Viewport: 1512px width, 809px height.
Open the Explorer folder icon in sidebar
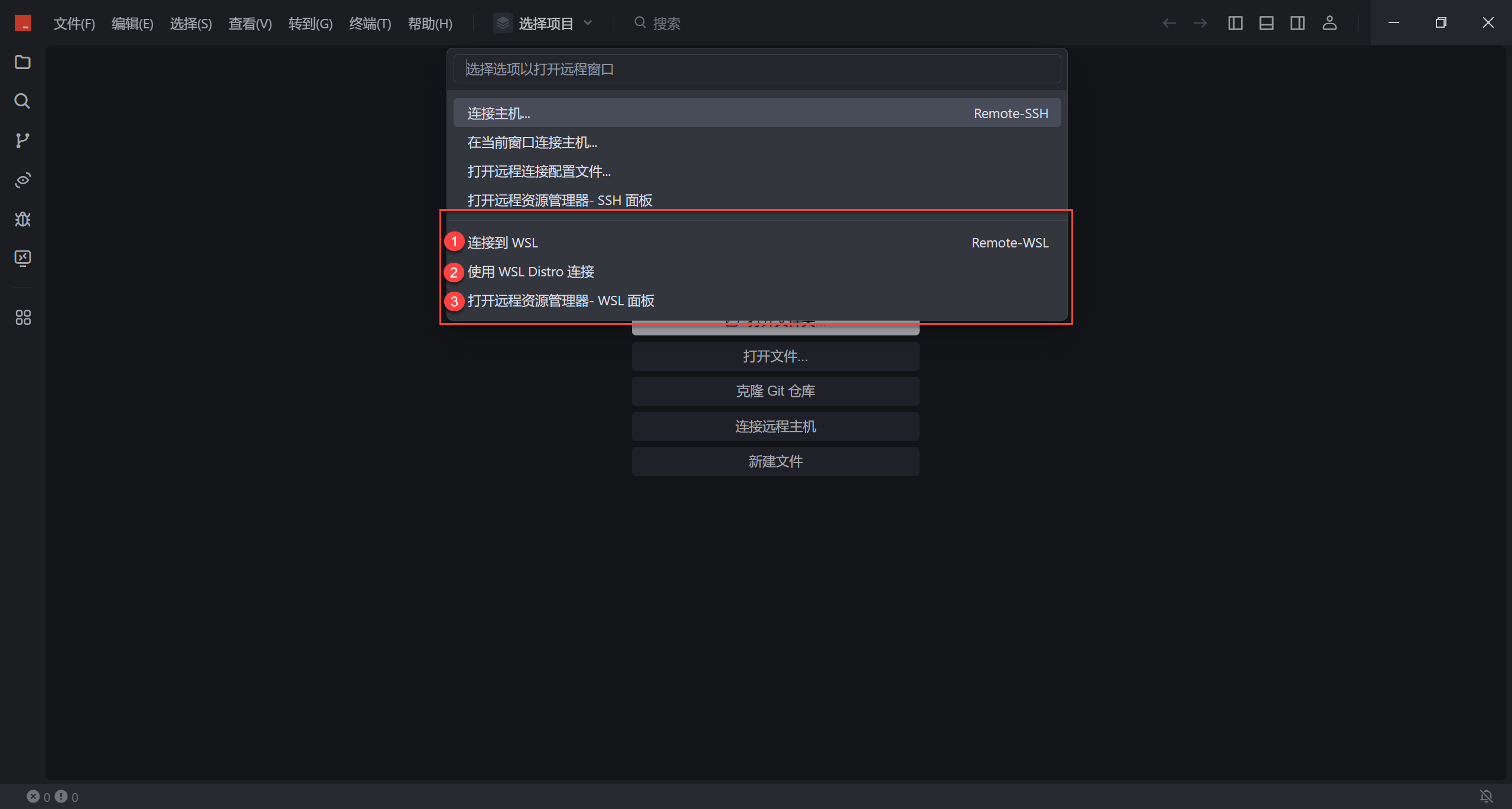click(22, 62)
